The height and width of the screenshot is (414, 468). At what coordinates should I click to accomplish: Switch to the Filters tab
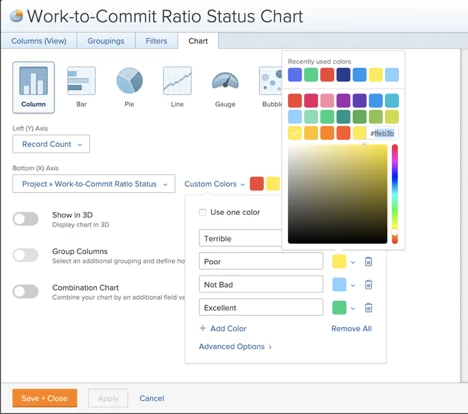point(156,41)
